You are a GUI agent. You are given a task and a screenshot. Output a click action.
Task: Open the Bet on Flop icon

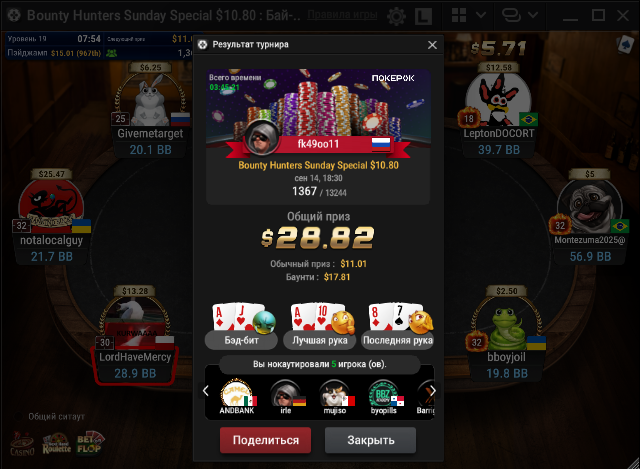click(x=91, y=443)
